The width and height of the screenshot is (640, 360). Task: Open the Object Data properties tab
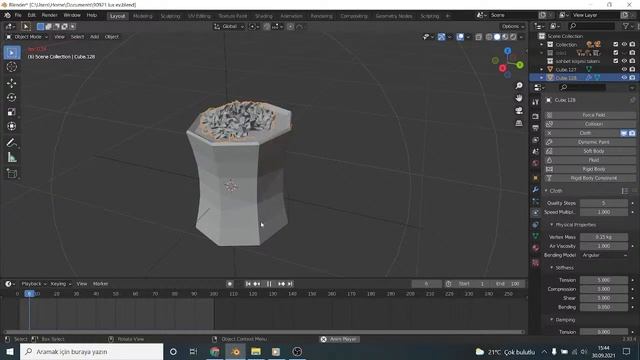(x=536, y=236)
